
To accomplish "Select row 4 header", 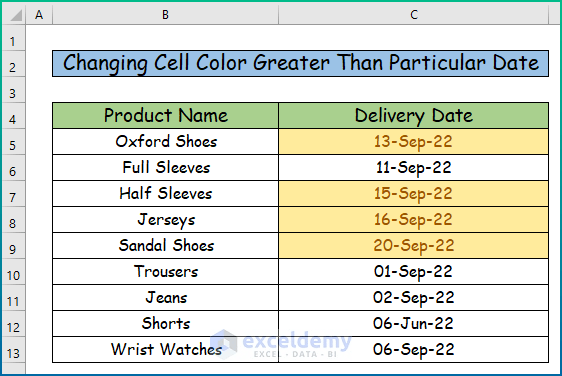I will point(14,116).
